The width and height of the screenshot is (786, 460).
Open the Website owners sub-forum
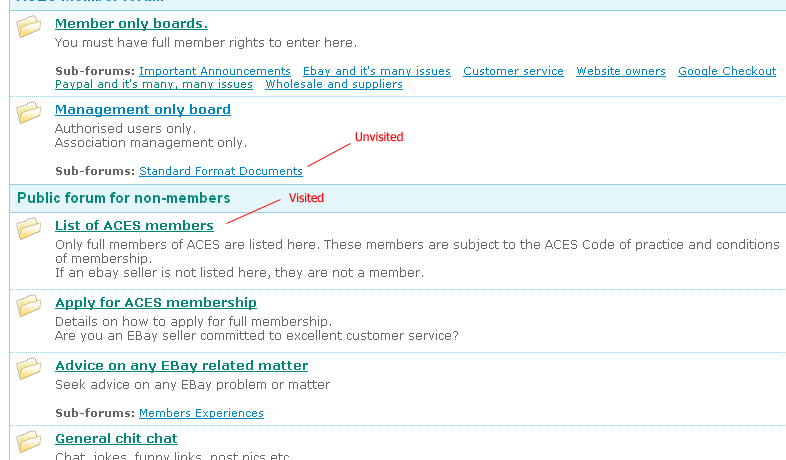point(621,71)
